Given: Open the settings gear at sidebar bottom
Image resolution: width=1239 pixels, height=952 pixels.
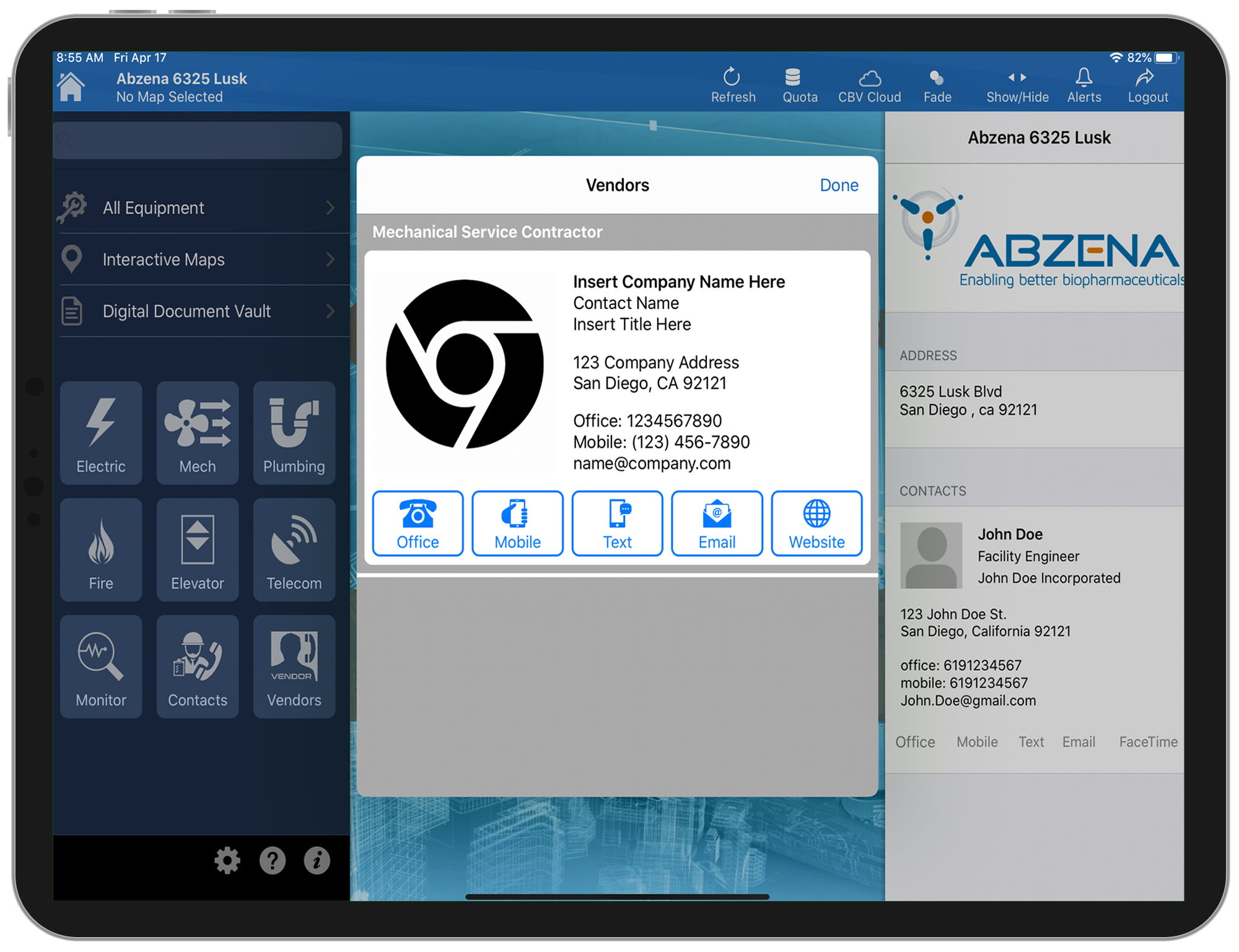Looking at the screenshot, I should (x=227, y=860).
